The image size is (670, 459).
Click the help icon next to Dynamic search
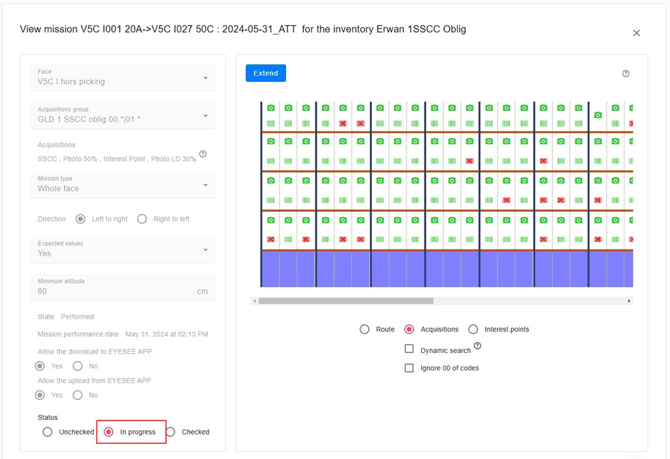[477, 346]
